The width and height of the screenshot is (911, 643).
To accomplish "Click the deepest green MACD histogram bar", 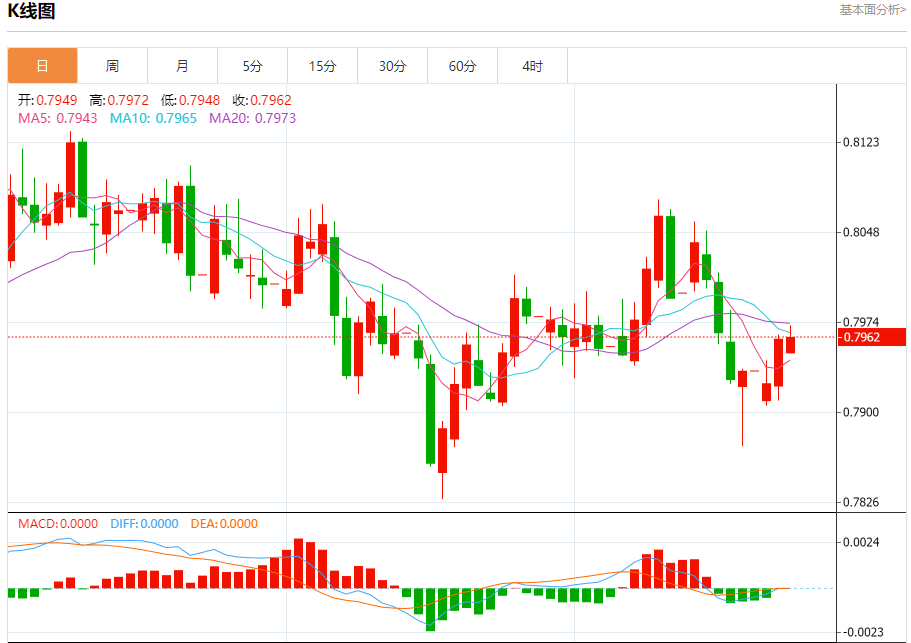I will click(431, 609).
